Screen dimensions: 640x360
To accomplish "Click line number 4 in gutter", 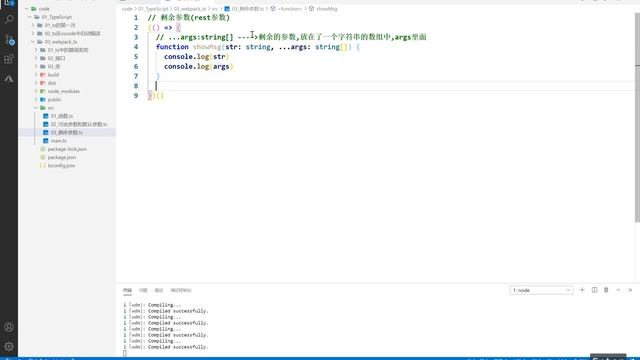I will [136, 47].
